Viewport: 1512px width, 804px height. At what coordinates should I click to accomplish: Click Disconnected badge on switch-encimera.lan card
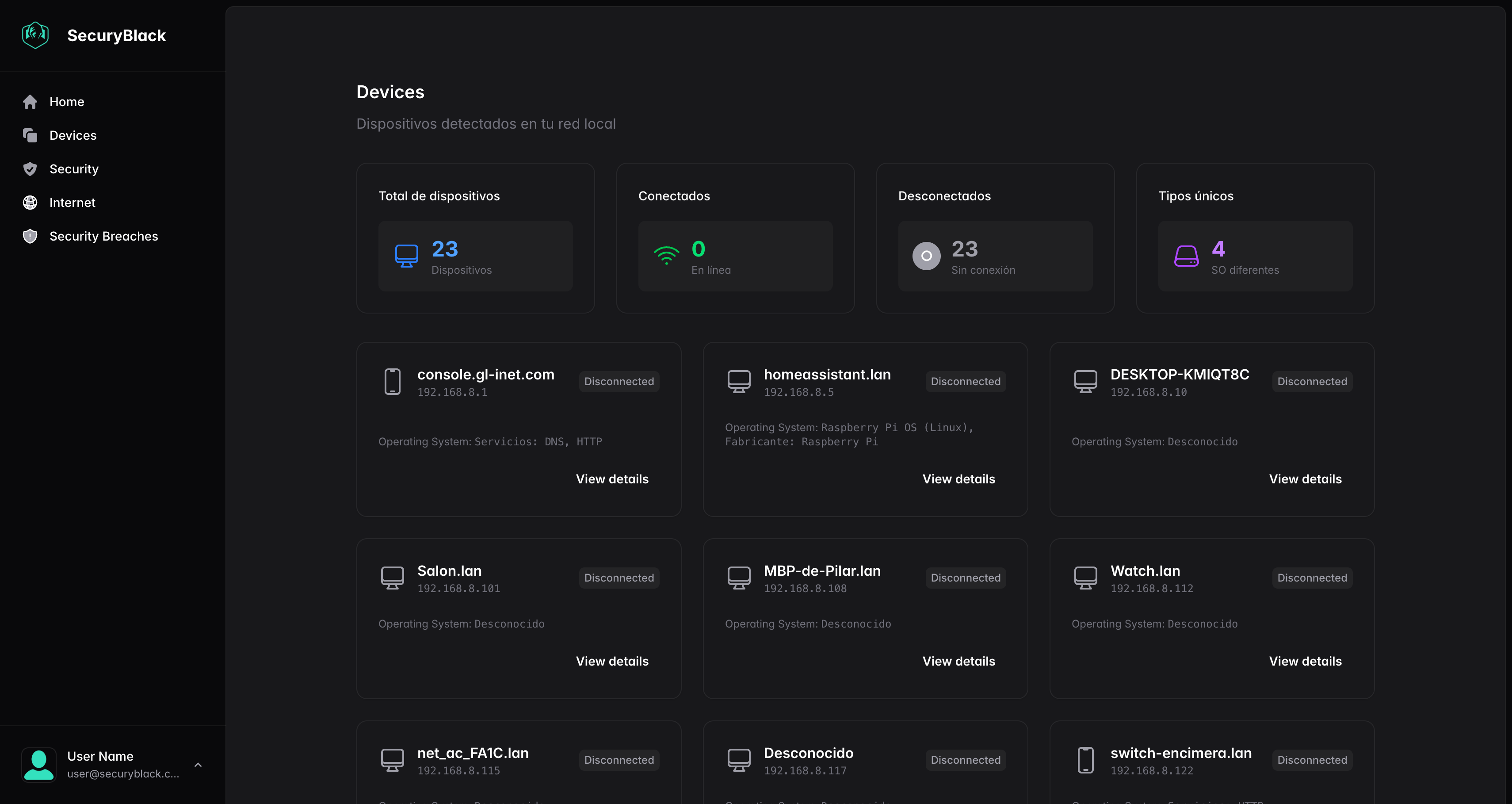(x=1313, y=760)
